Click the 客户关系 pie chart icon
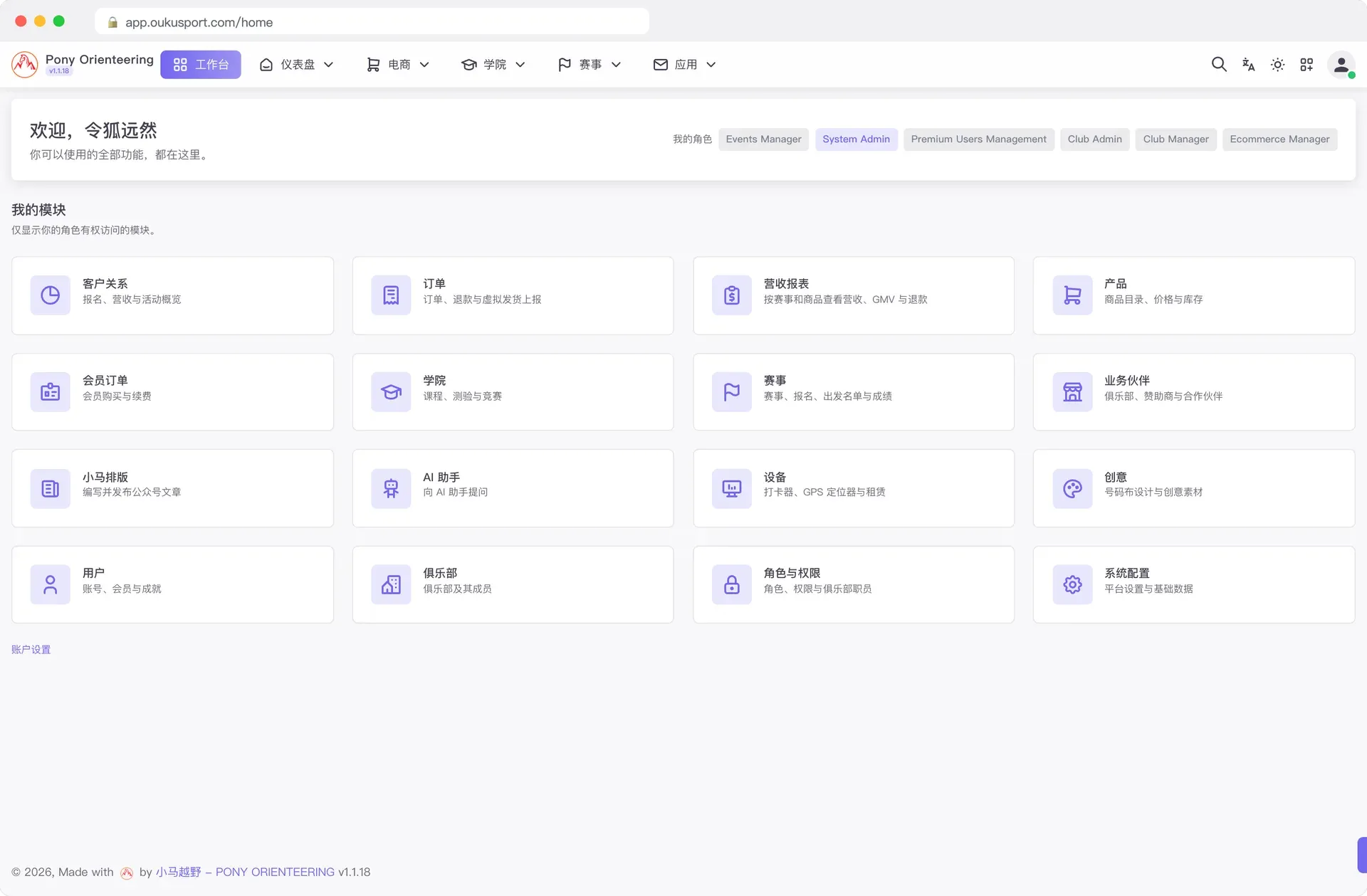The width and height of the screenshot is (1367, 896). (x=50, y=295)
